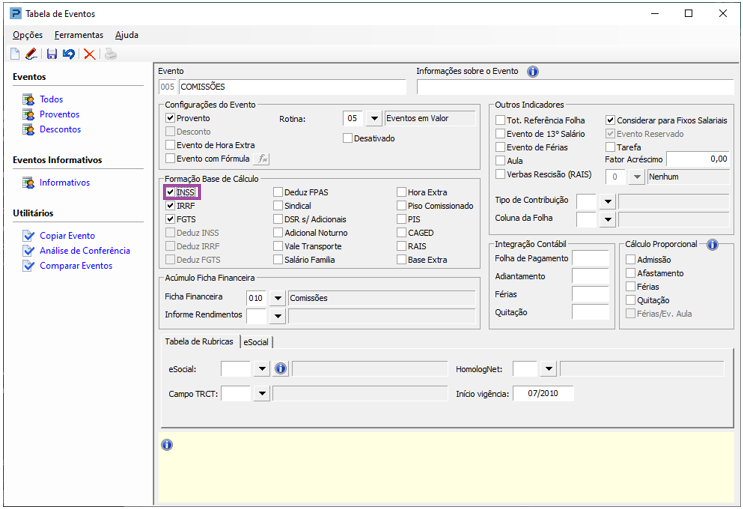Screen dimensions: 743x509
Task: Click the info icon beside eSocial dropdown
Action: pyautogui.click(x=281, y=368)
